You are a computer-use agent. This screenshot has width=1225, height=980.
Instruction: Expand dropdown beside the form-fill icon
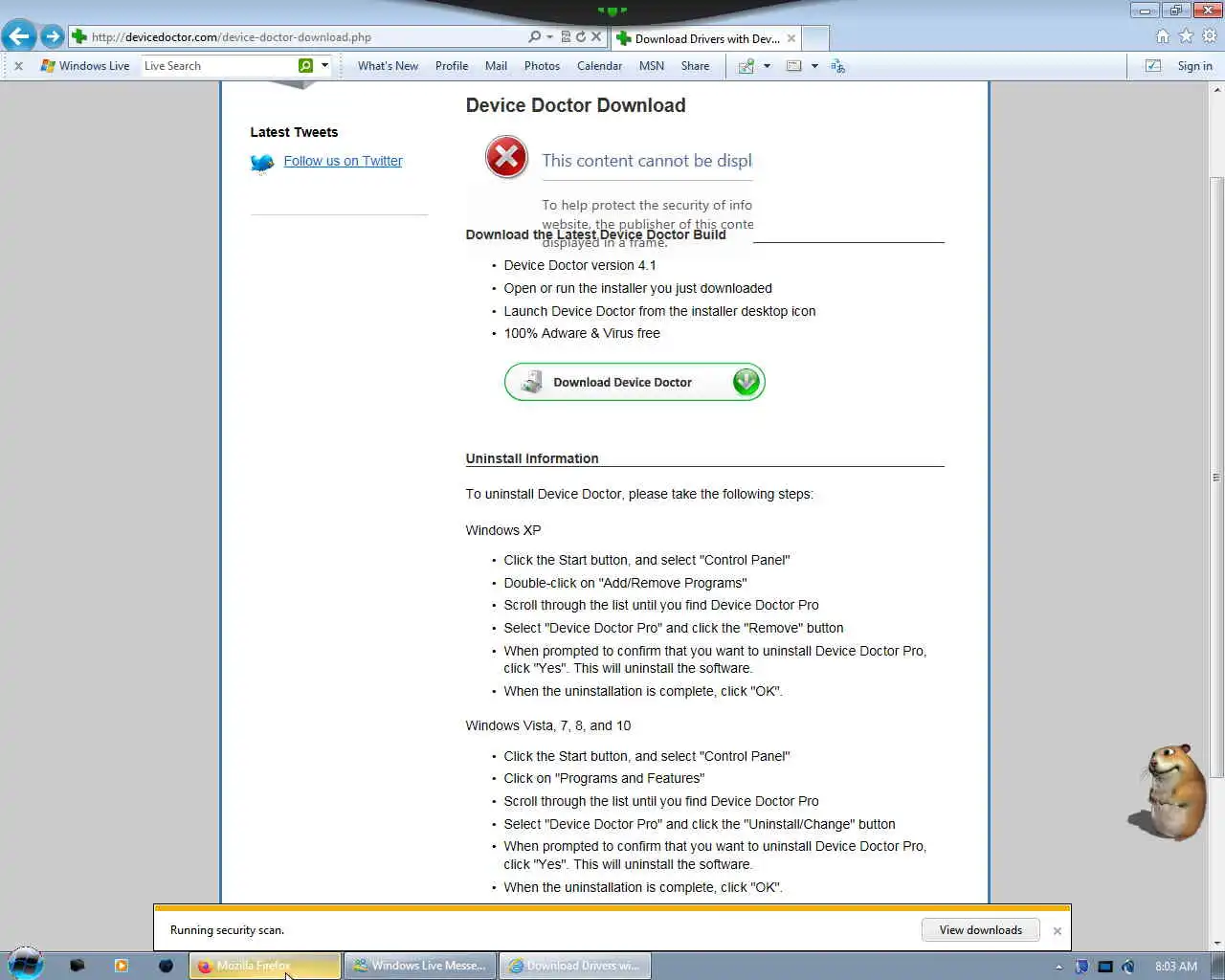814,66
